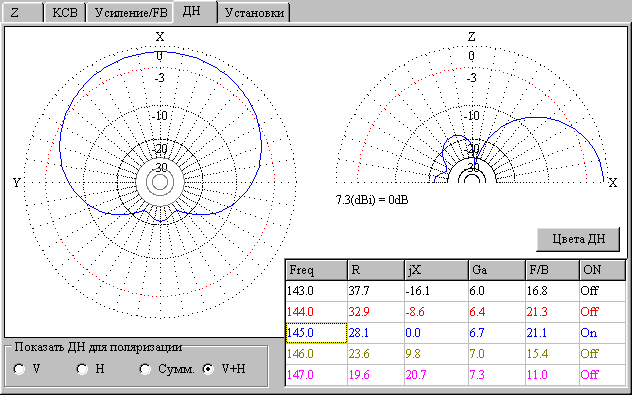Click the jX value -16.1
The image size is (632, 395).
click(437, 291)
